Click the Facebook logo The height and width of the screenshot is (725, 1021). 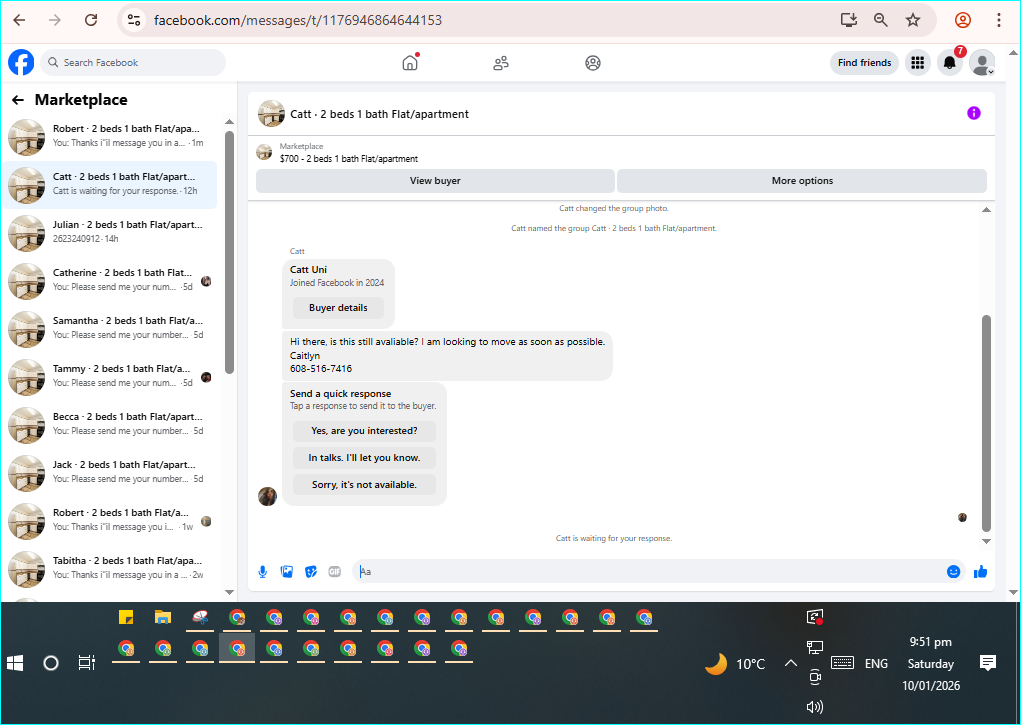[x=21, y=63]
